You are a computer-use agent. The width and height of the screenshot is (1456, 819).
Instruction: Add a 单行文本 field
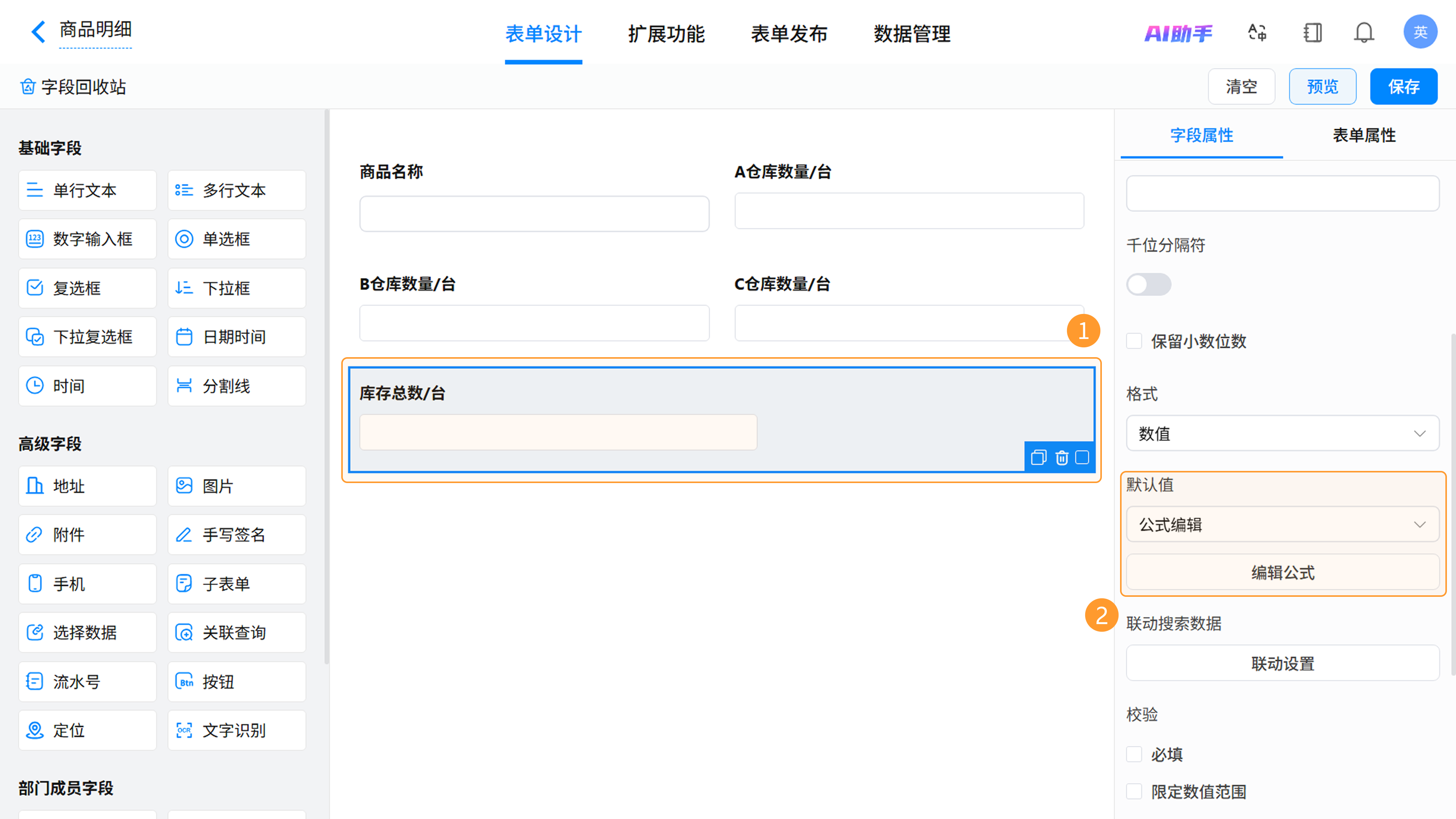click(88, 190)
